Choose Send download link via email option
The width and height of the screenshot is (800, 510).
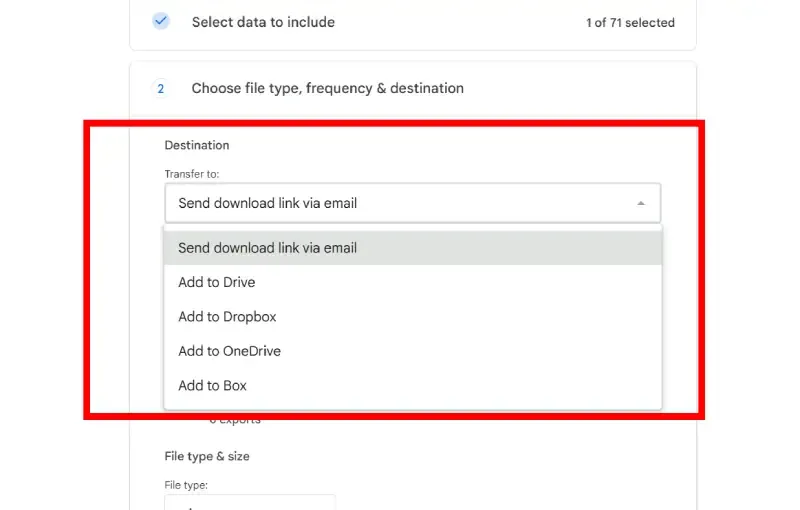[x=412, y=248]
